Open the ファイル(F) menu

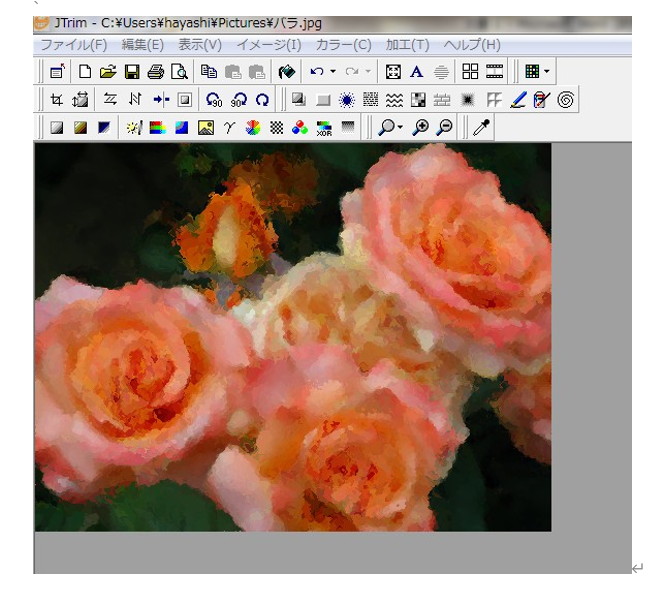click(x=73, y=45)
